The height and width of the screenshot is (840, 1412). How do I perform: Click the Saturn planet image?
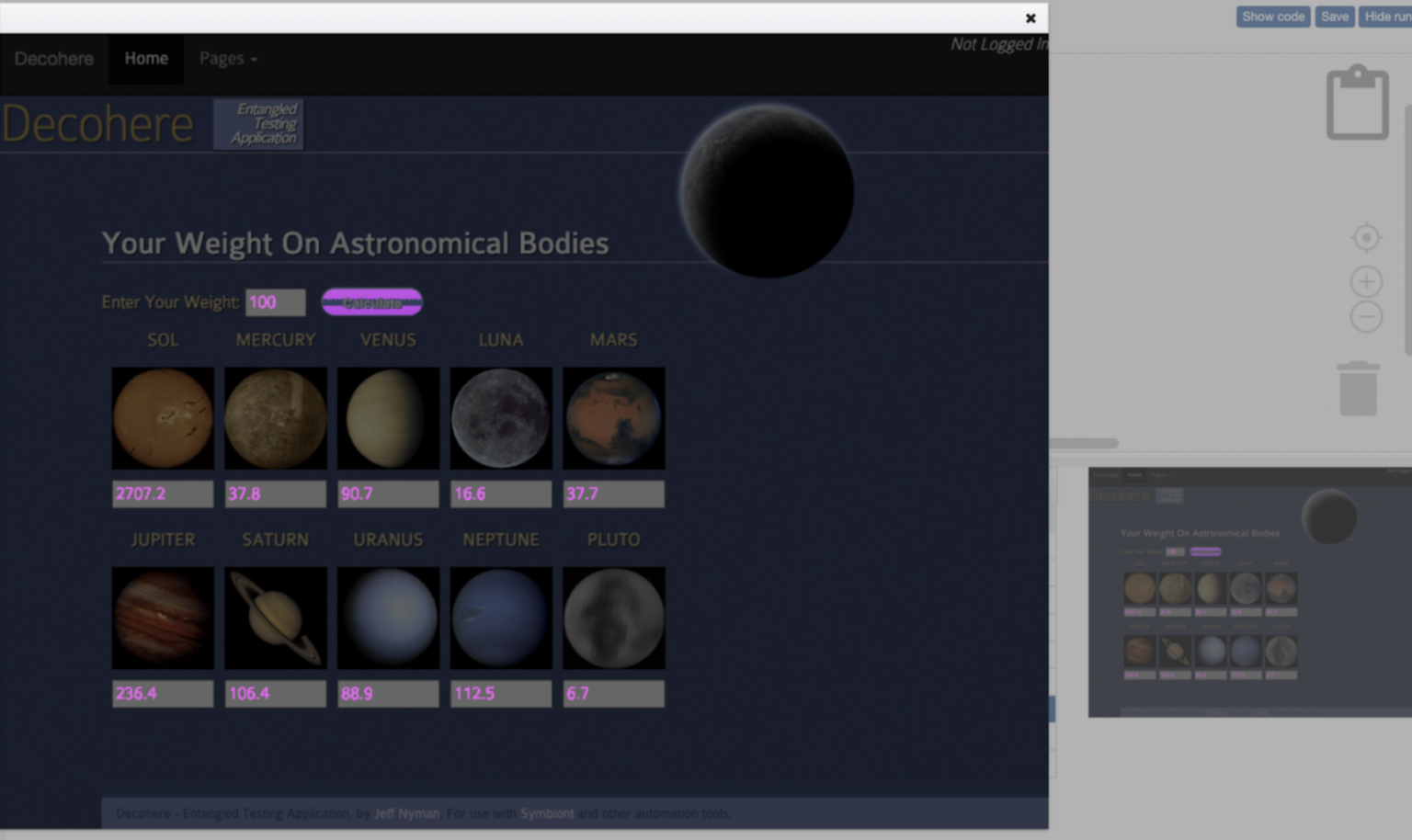(x=275, y=617)
